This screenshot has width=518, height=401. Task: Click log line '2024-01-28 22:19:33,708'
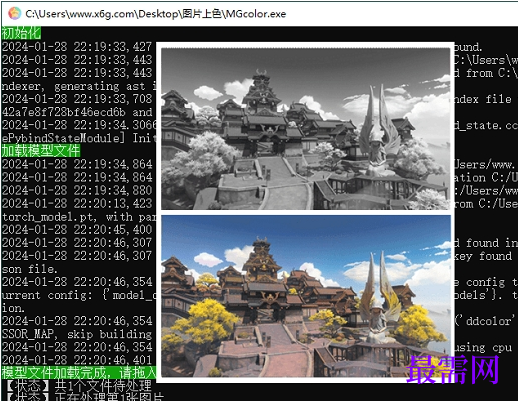click(77, 99)
